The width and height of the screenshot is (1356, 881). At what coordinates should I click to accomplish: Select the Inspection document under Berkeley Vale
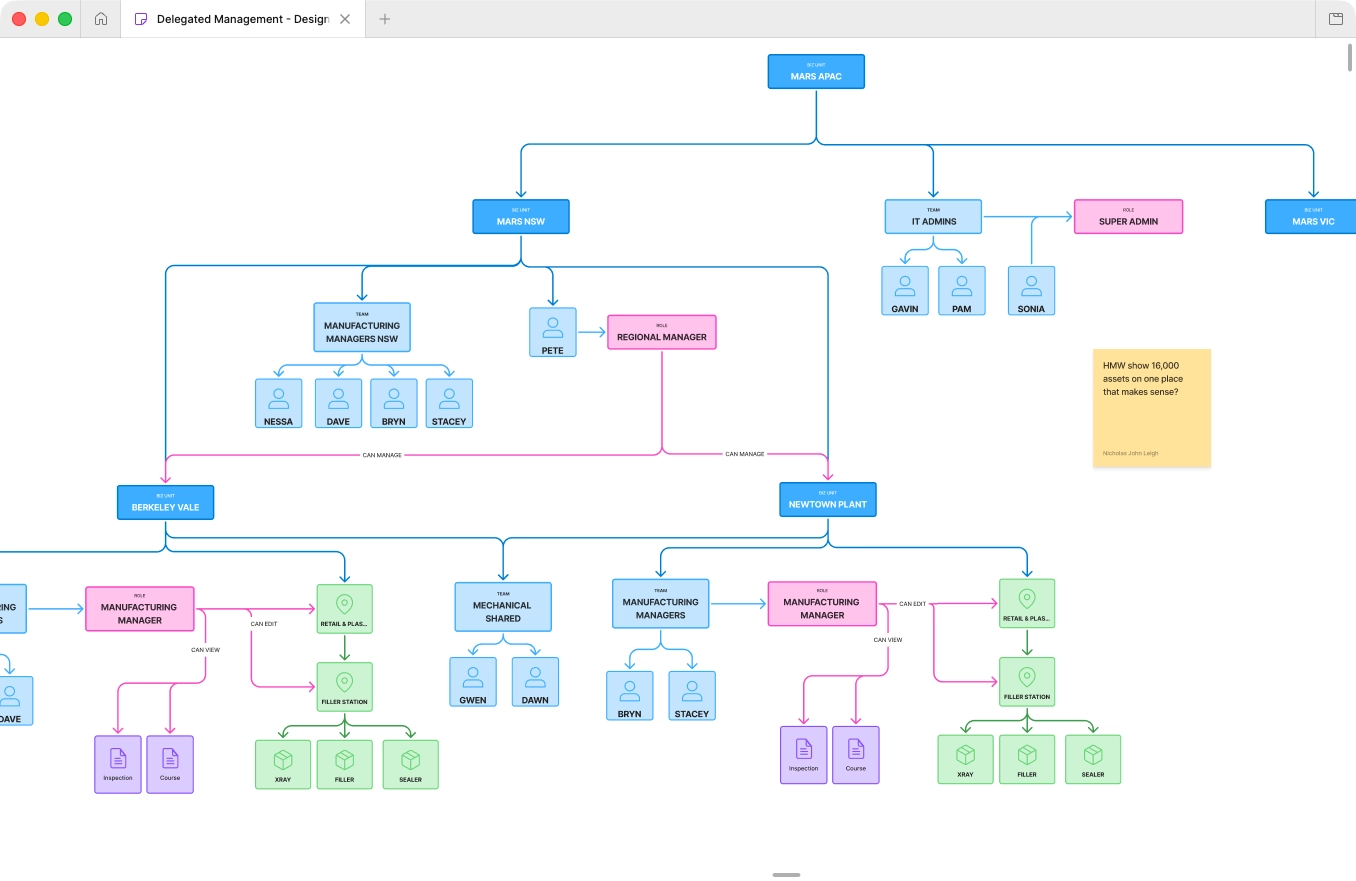(x=118, y=765)
